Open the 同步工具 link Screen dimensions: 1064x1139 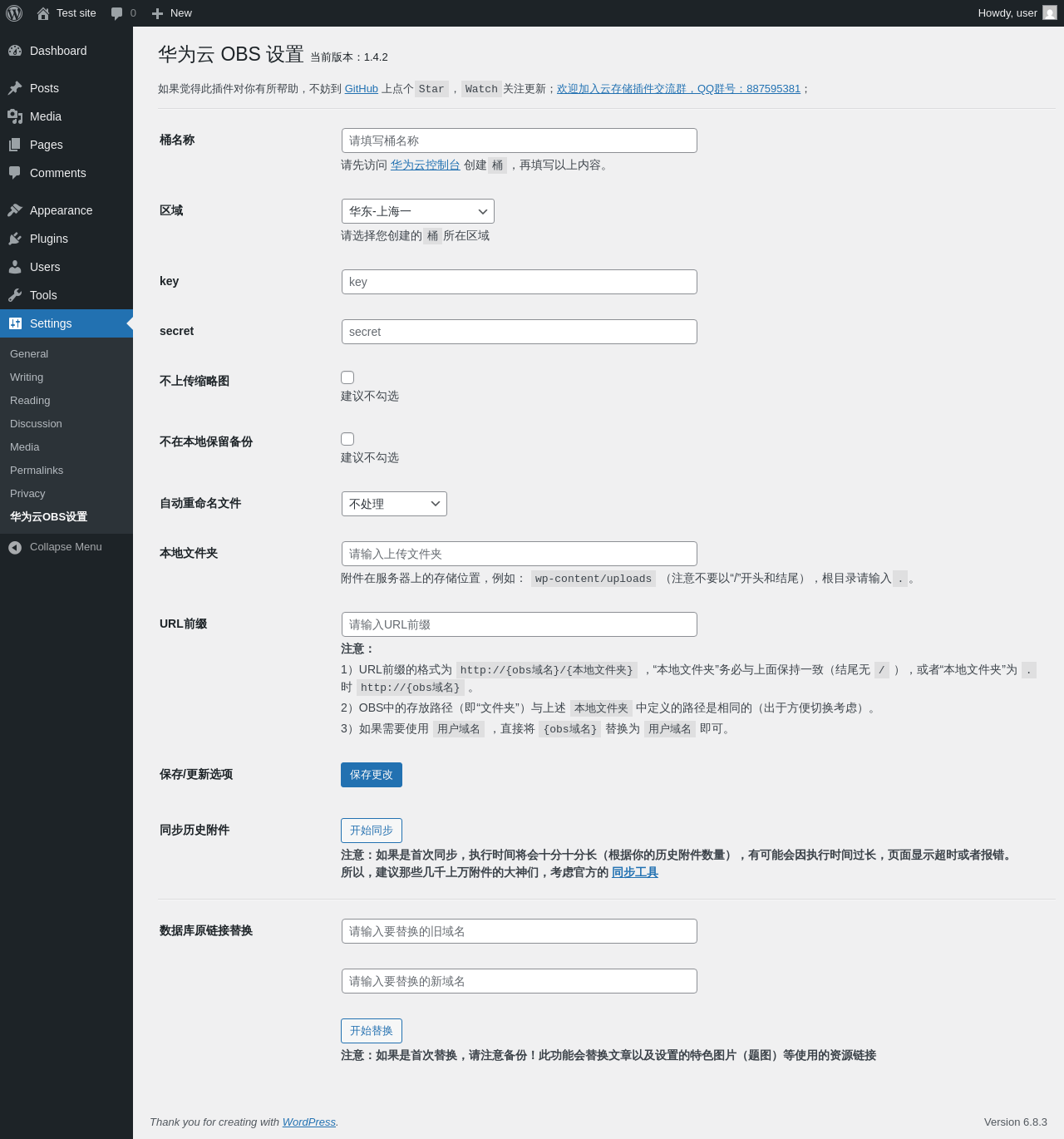click(635, 872)
